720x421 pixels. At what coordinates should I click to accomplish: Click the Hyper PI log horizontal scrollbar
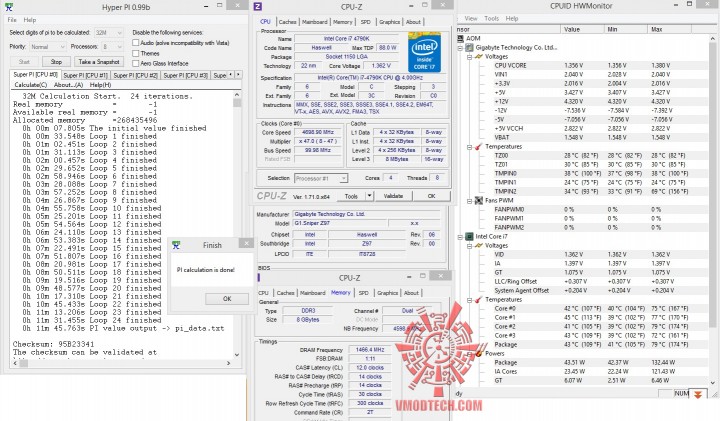(x=122, y=363)
